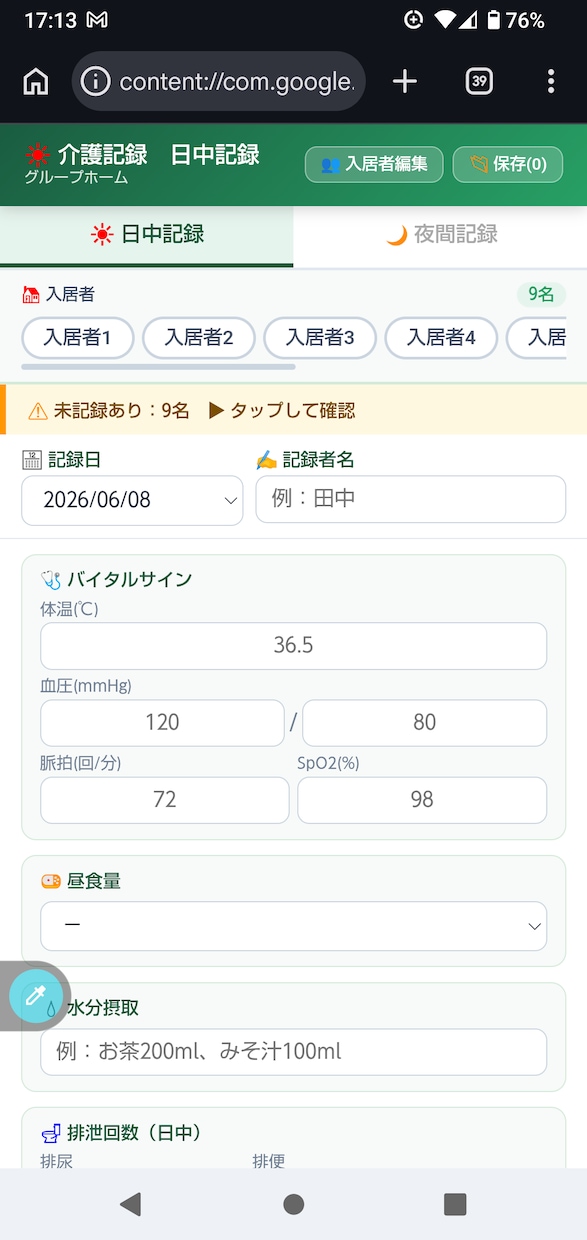587x1240 pixels.
Task: Open a new browser tab with plus
Action: [405, 81]
